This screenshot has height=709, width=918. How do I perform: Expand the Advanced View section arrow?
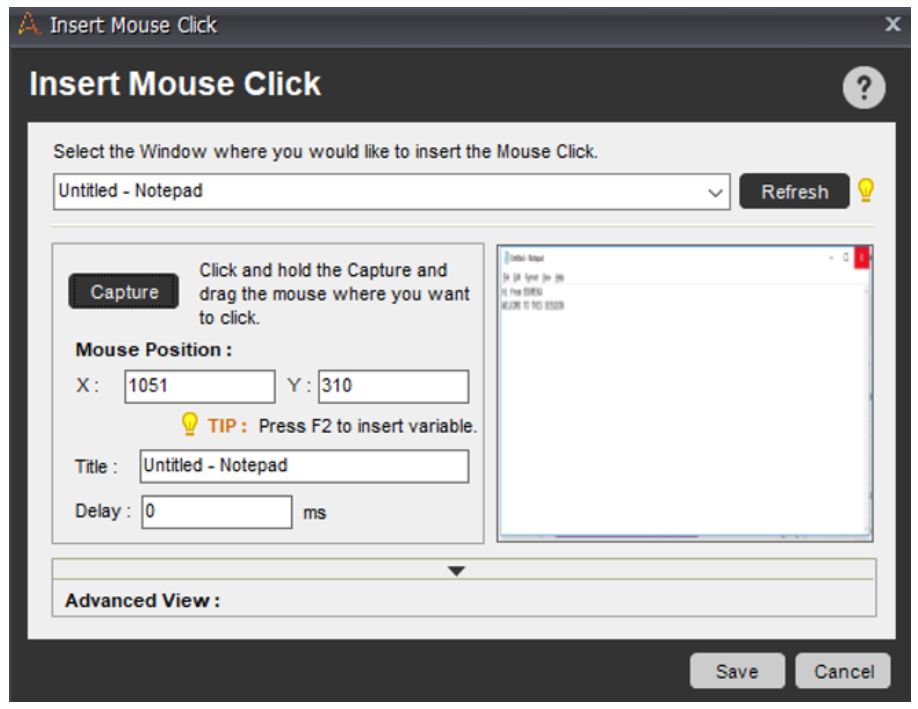point(456,570)
